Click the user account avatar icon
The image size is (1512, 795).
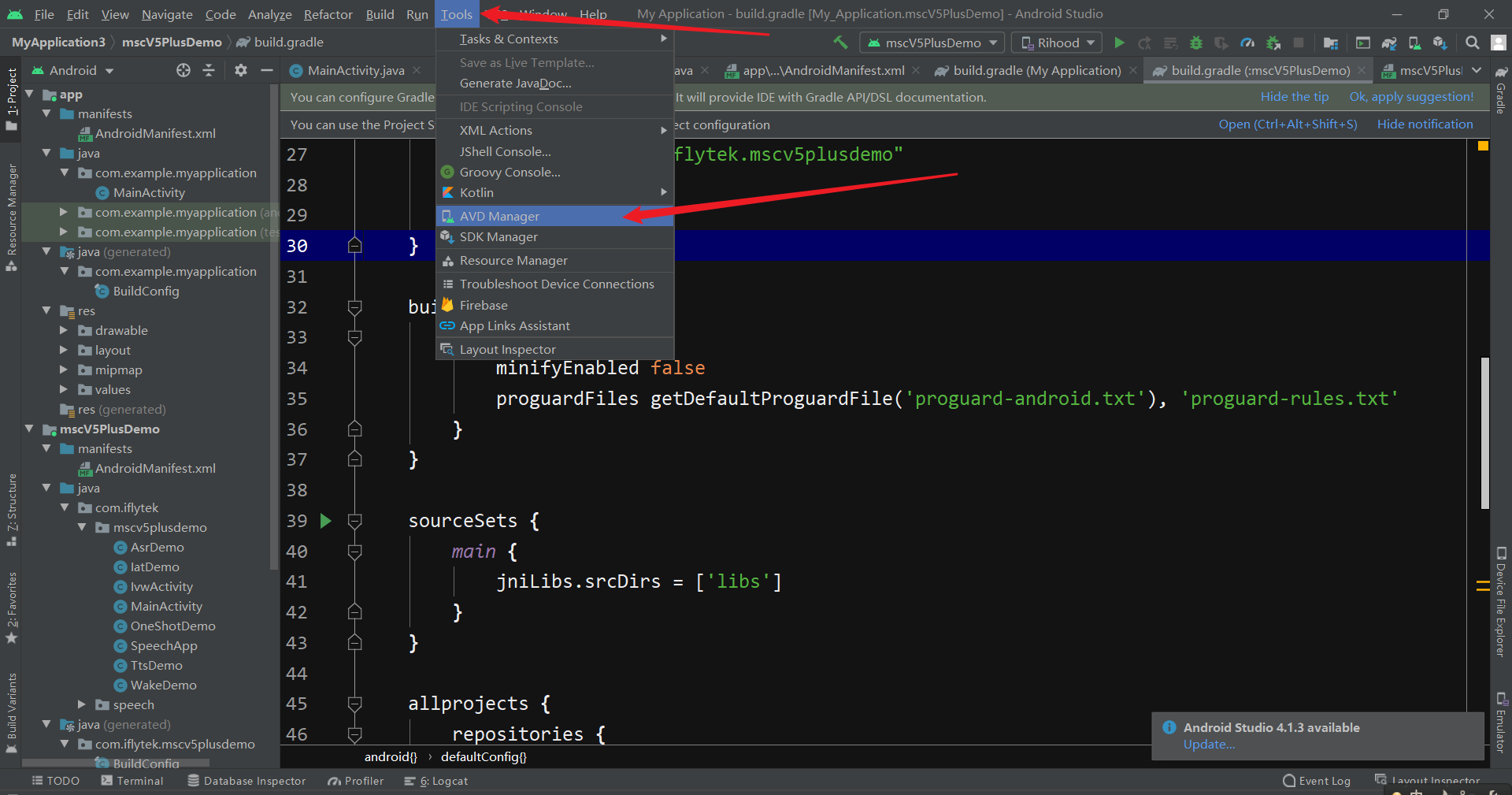(1498, 43)
